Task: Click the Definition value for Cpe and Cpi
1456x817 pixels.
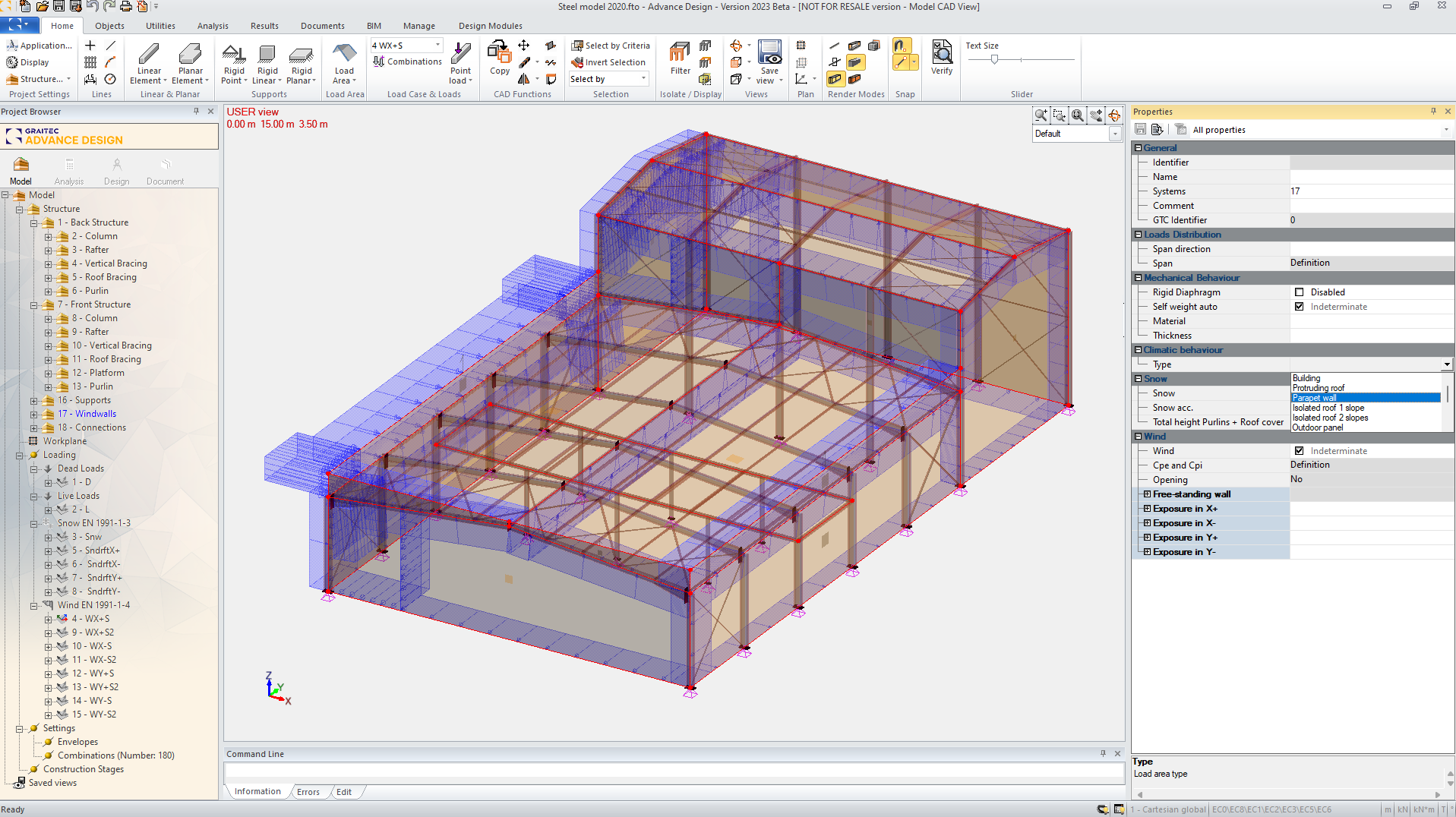Action: tap(1371, 465)
